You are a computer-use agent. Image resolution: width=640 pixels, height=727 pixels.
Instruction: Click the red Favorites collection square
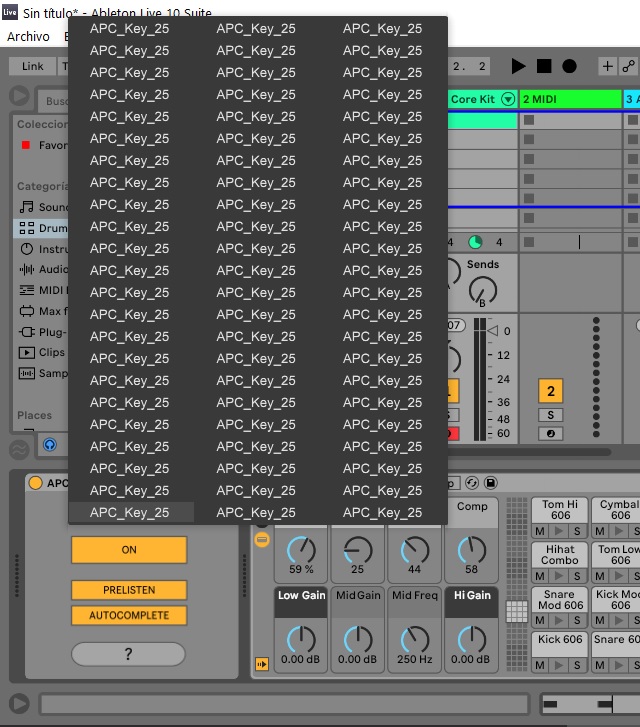pos(26,145)
